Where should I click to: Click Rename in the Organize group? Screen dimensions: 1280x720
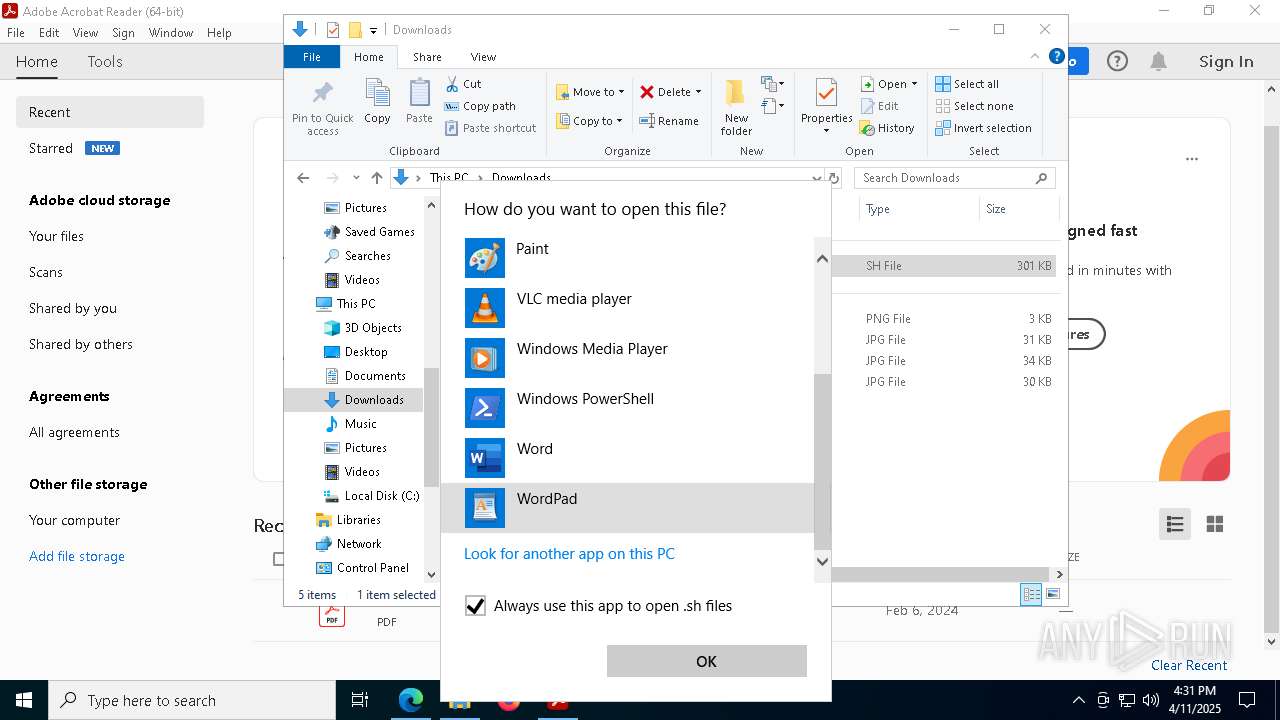click(x=669, y=121)
